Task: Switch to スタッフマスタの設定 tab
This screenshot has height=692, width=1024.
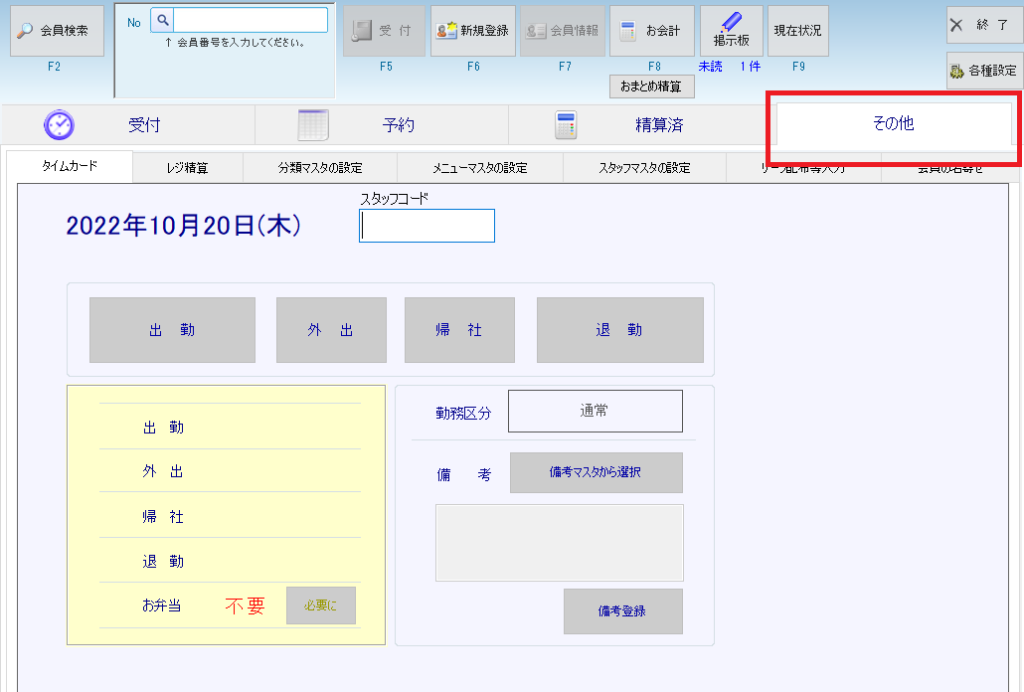Action: click(645, 168)
